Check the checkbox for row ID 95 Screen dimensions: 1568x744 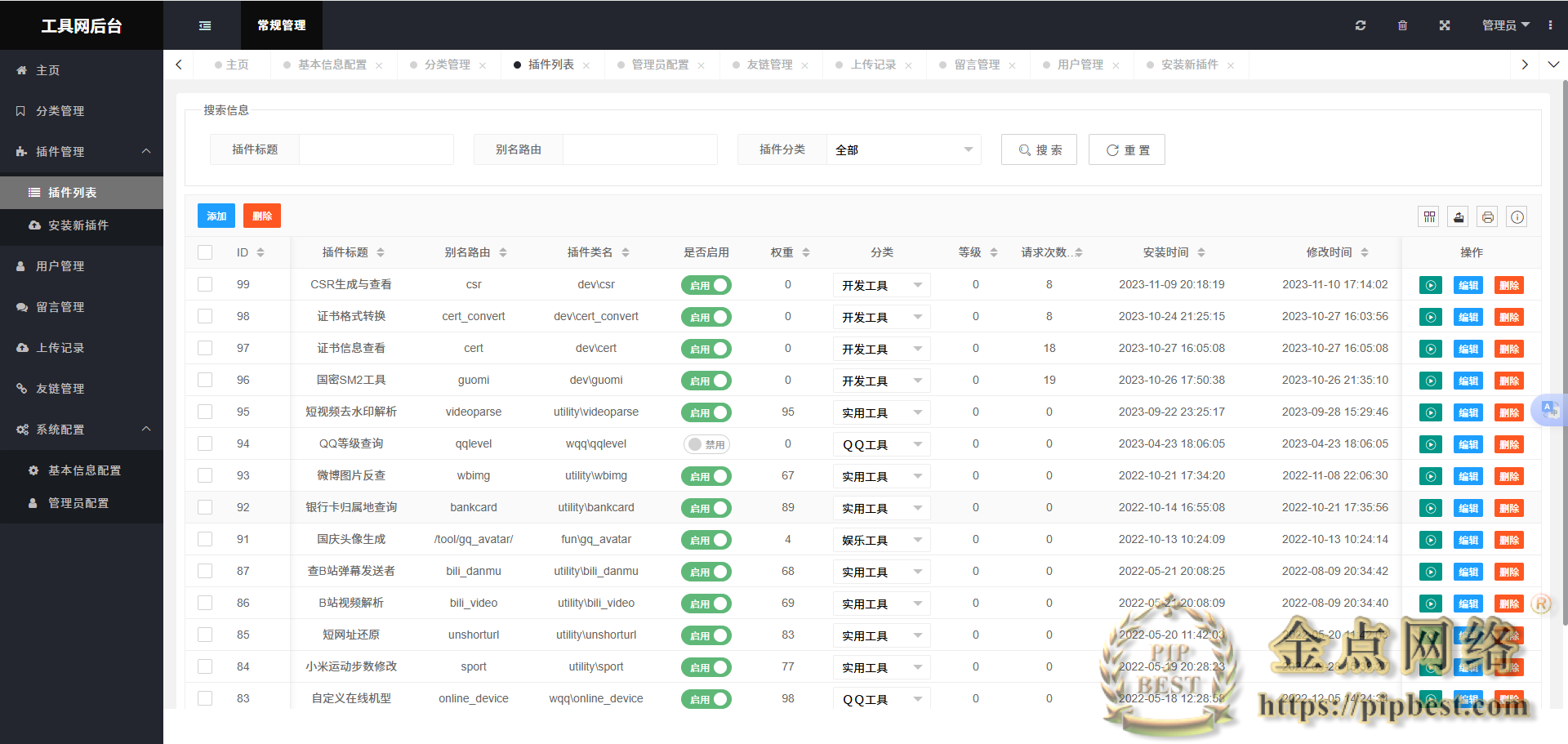click(205, 412)
